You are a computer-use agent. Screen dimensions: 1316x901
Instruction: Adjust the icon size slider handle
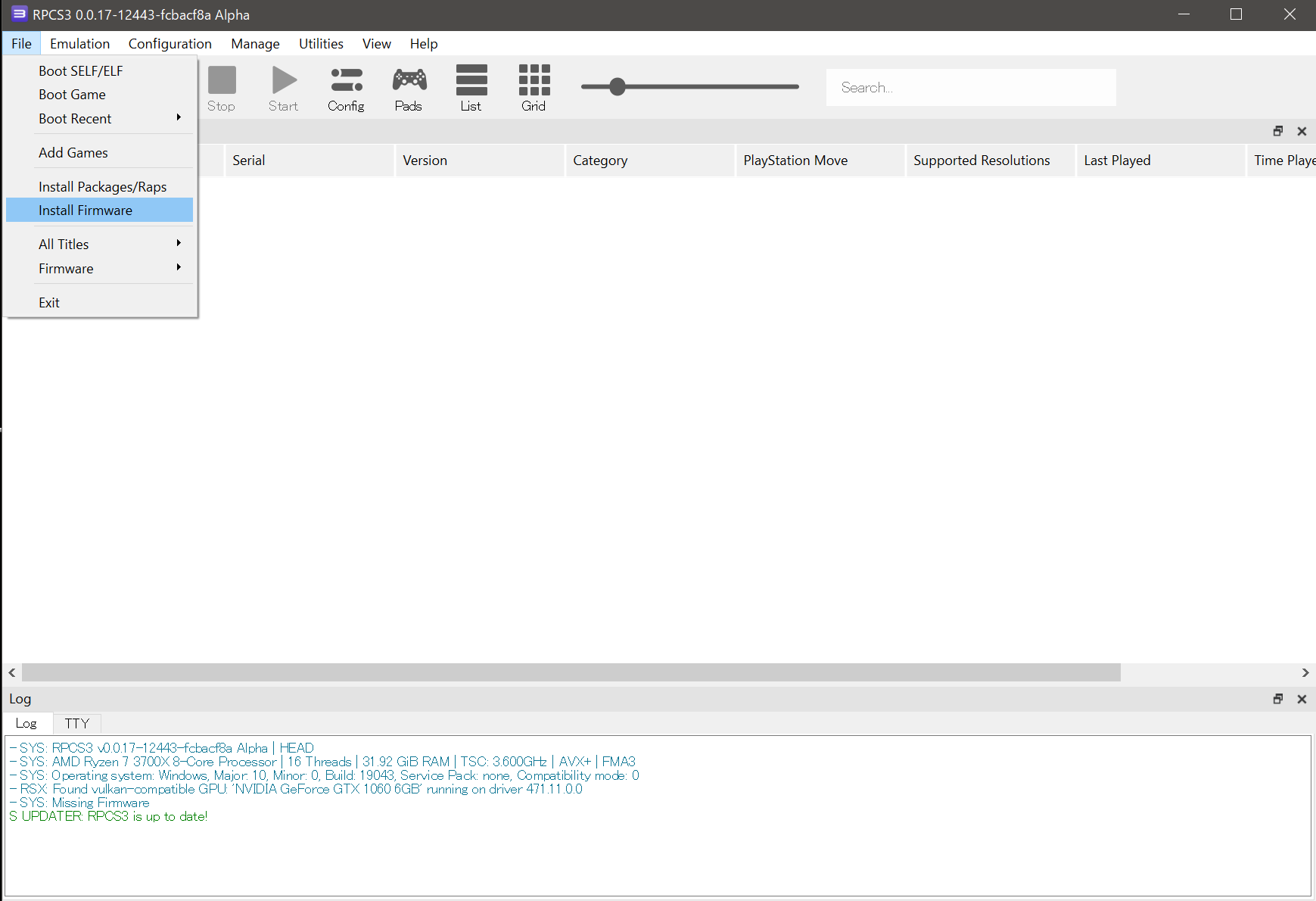(618, 87)
